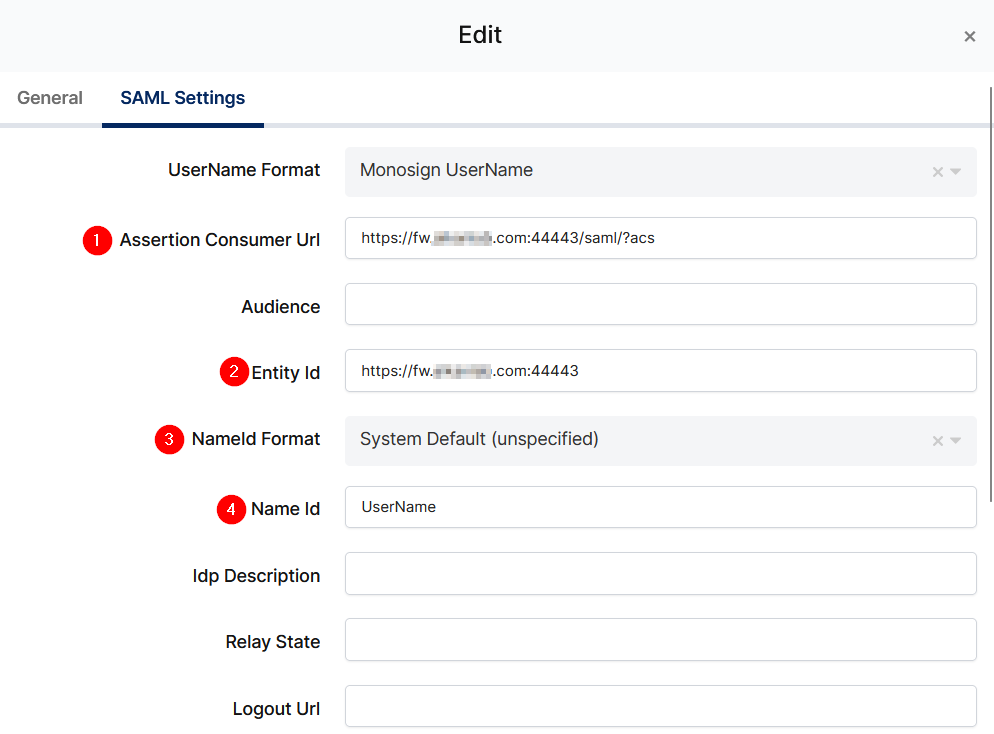The image size is (994, 734).
Task: Close the Edit dialog with X
Action: click(969, 37)
